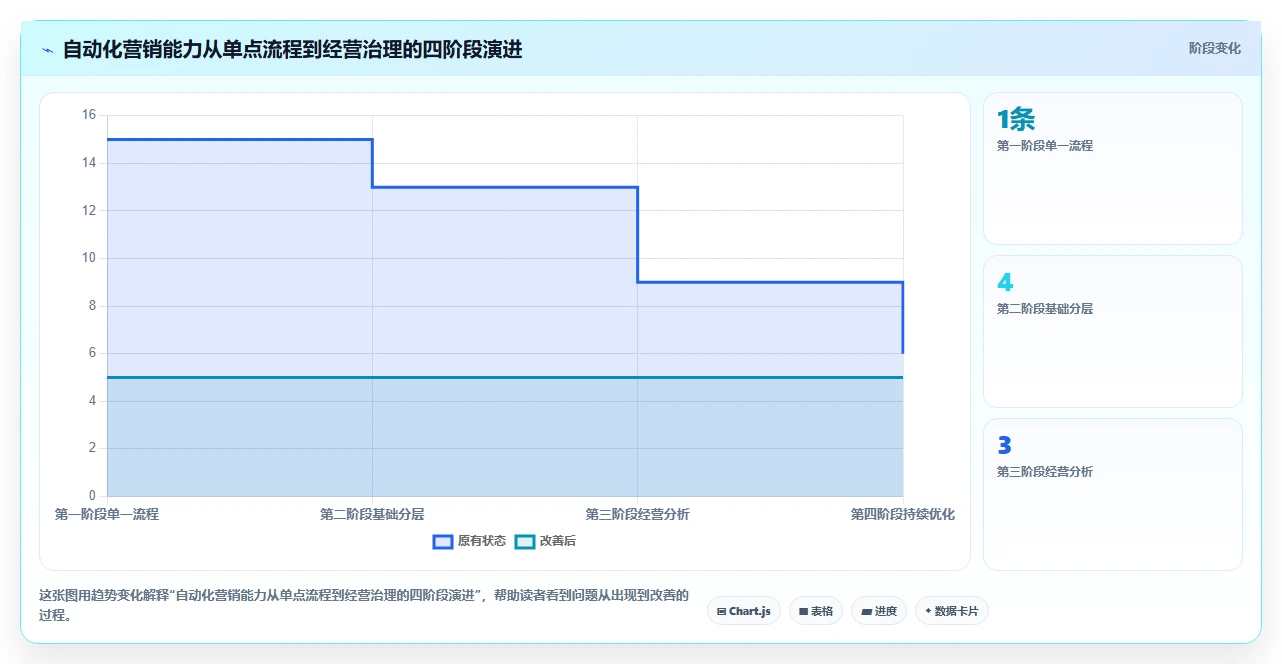
Task: Click the y-axis value 6
Action: click(x=92, y=353)
